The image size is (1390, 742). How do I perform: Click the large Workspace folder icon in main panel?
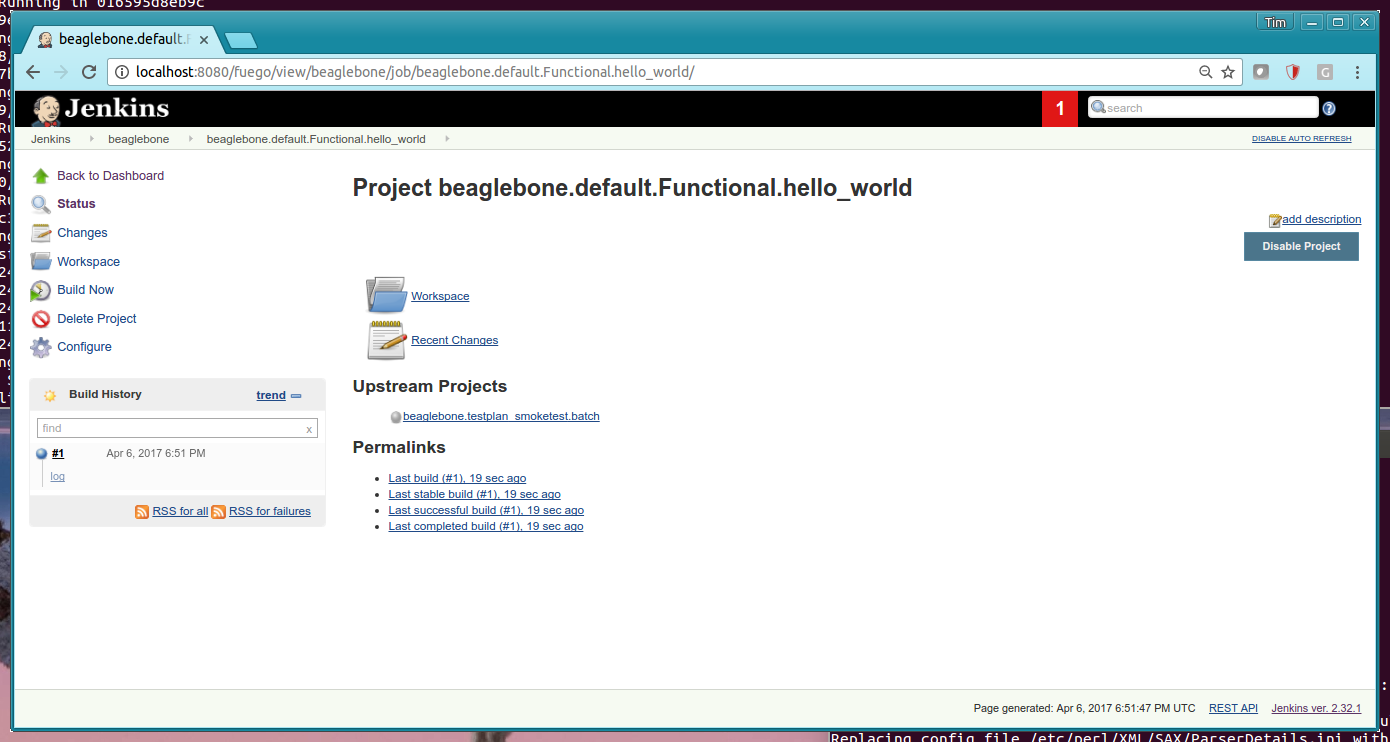pyautogui.click(x=386, y=295)
